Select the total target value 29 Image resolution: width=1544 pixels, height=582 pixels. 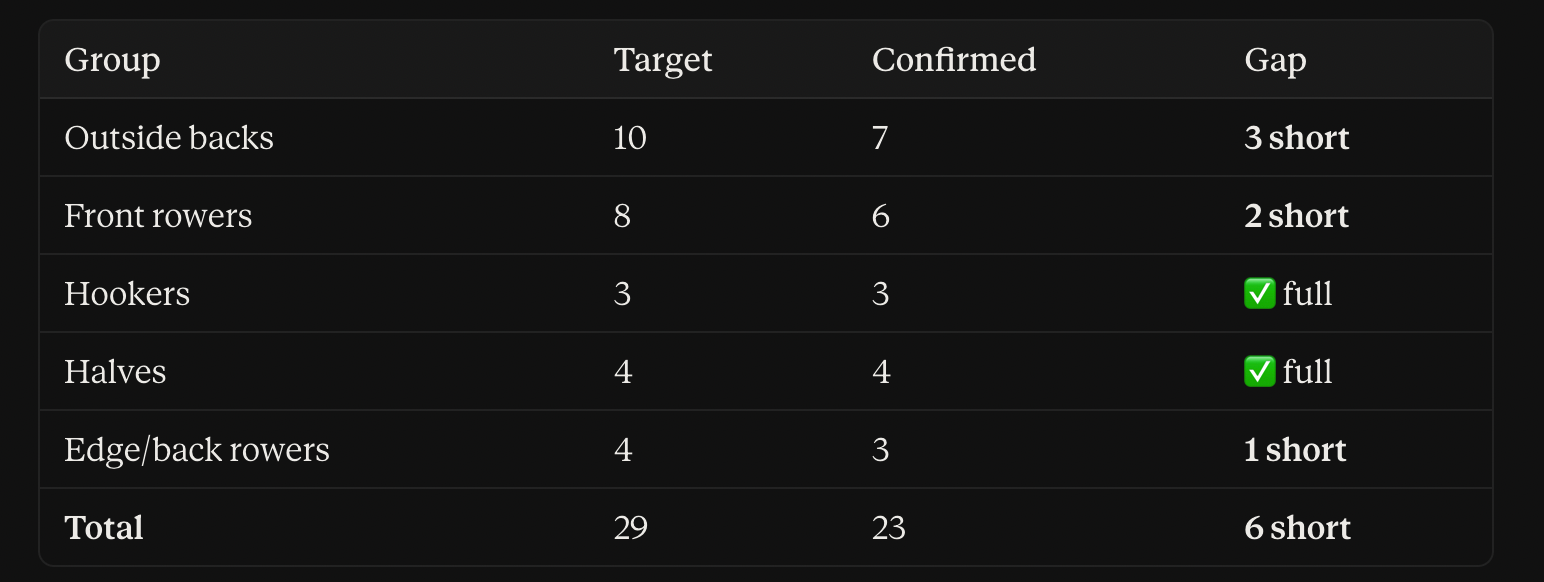(631, 528)
